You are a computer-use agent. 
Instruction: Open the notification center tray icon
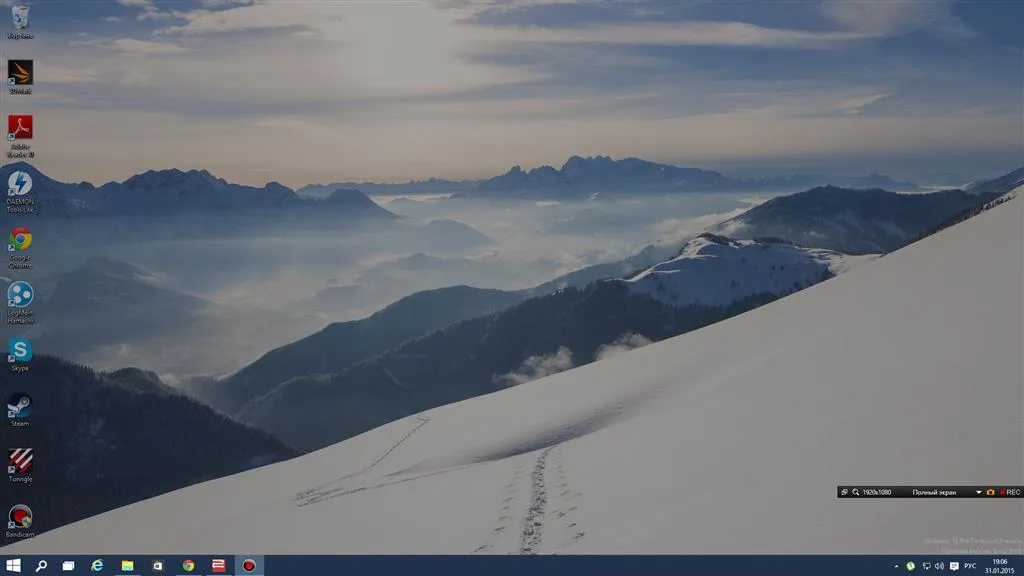click(954, 566)
